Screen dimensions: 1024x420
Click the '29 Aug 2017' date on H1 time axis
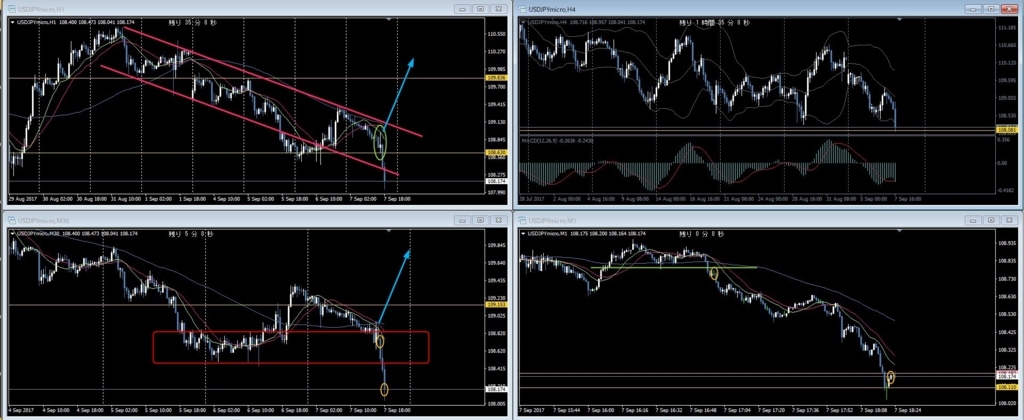[x=21, y=198]
